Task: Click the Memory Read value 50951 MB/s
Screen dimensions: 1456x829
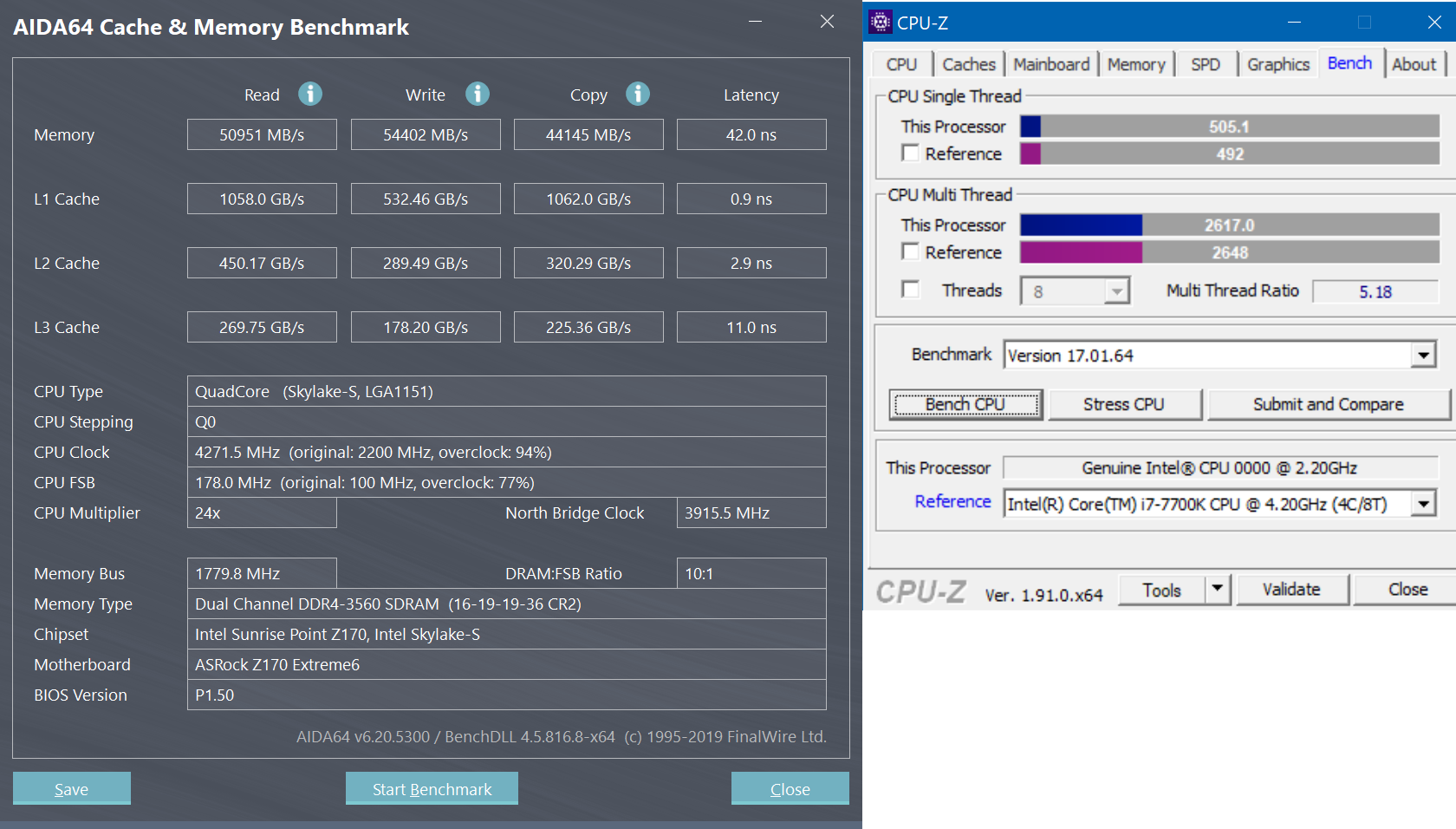Action: click(262, 134)
